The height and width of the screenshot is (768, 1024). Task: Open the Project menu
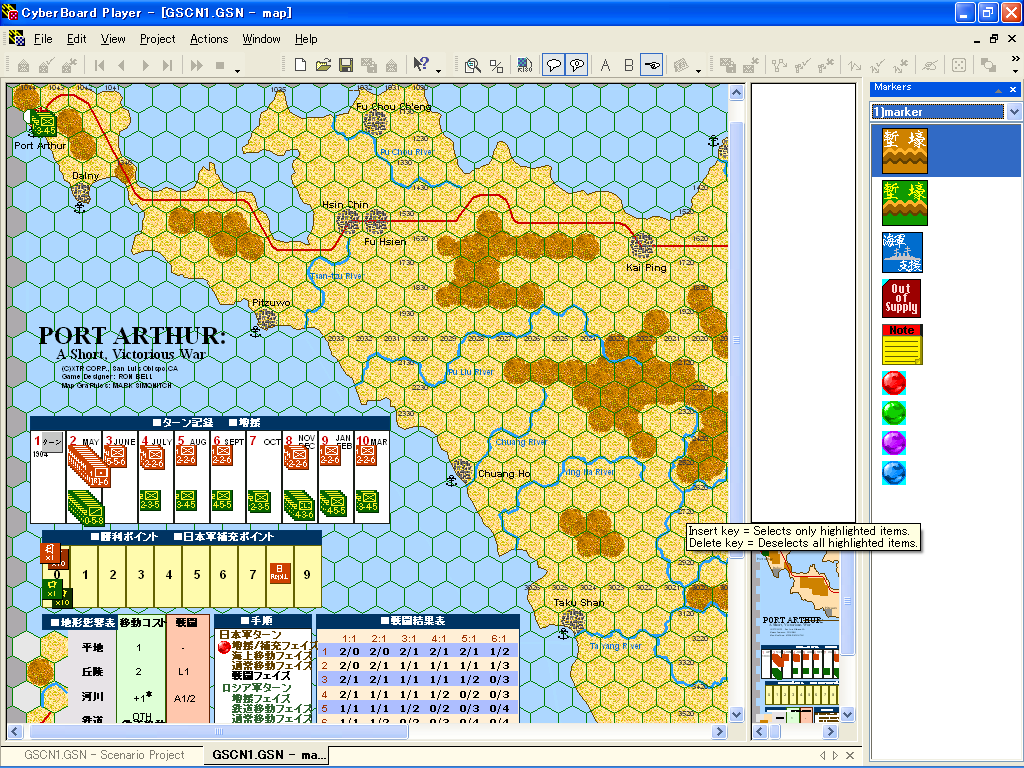pyautogui.click(x=157, y=39)
